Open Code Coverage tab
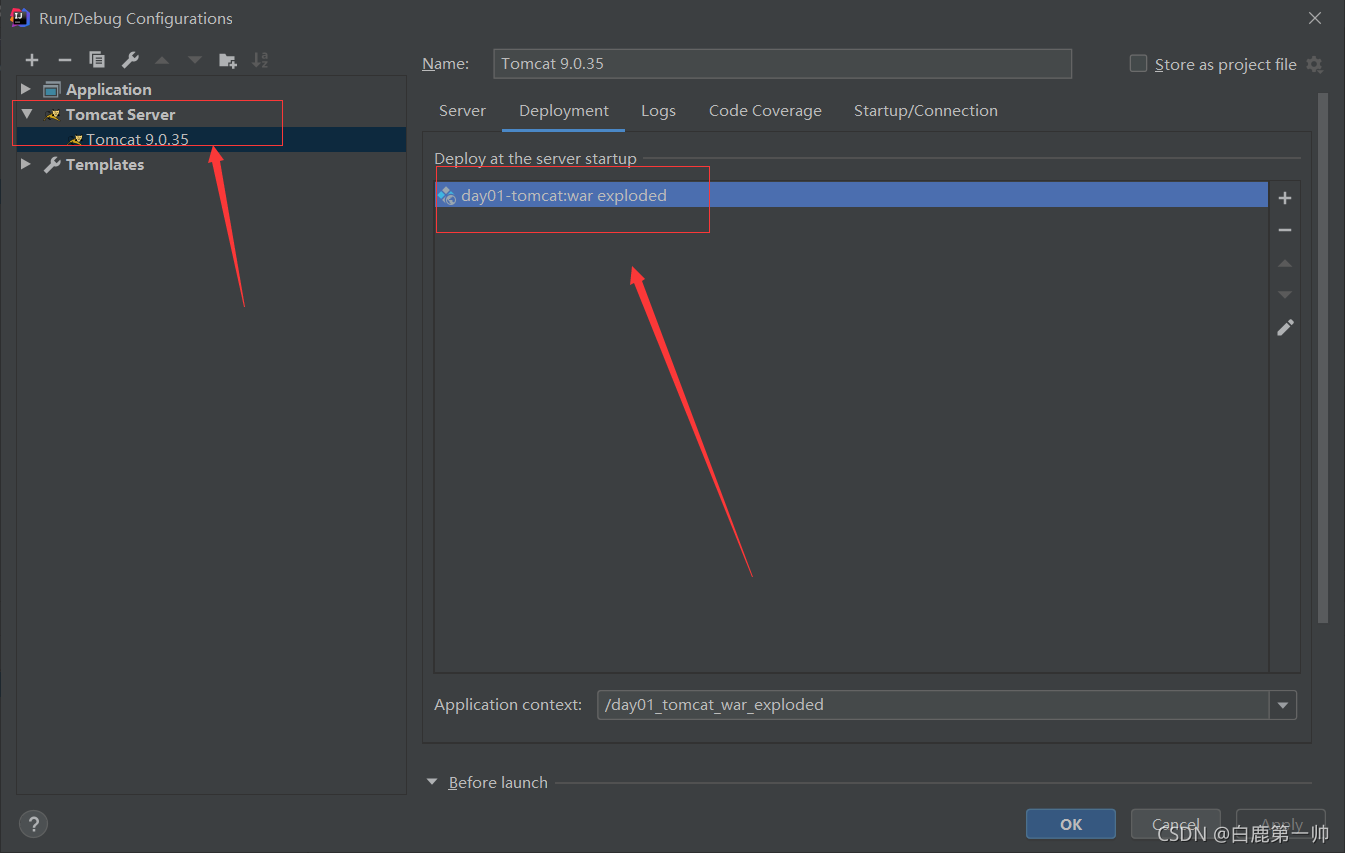 click(765, 111)
